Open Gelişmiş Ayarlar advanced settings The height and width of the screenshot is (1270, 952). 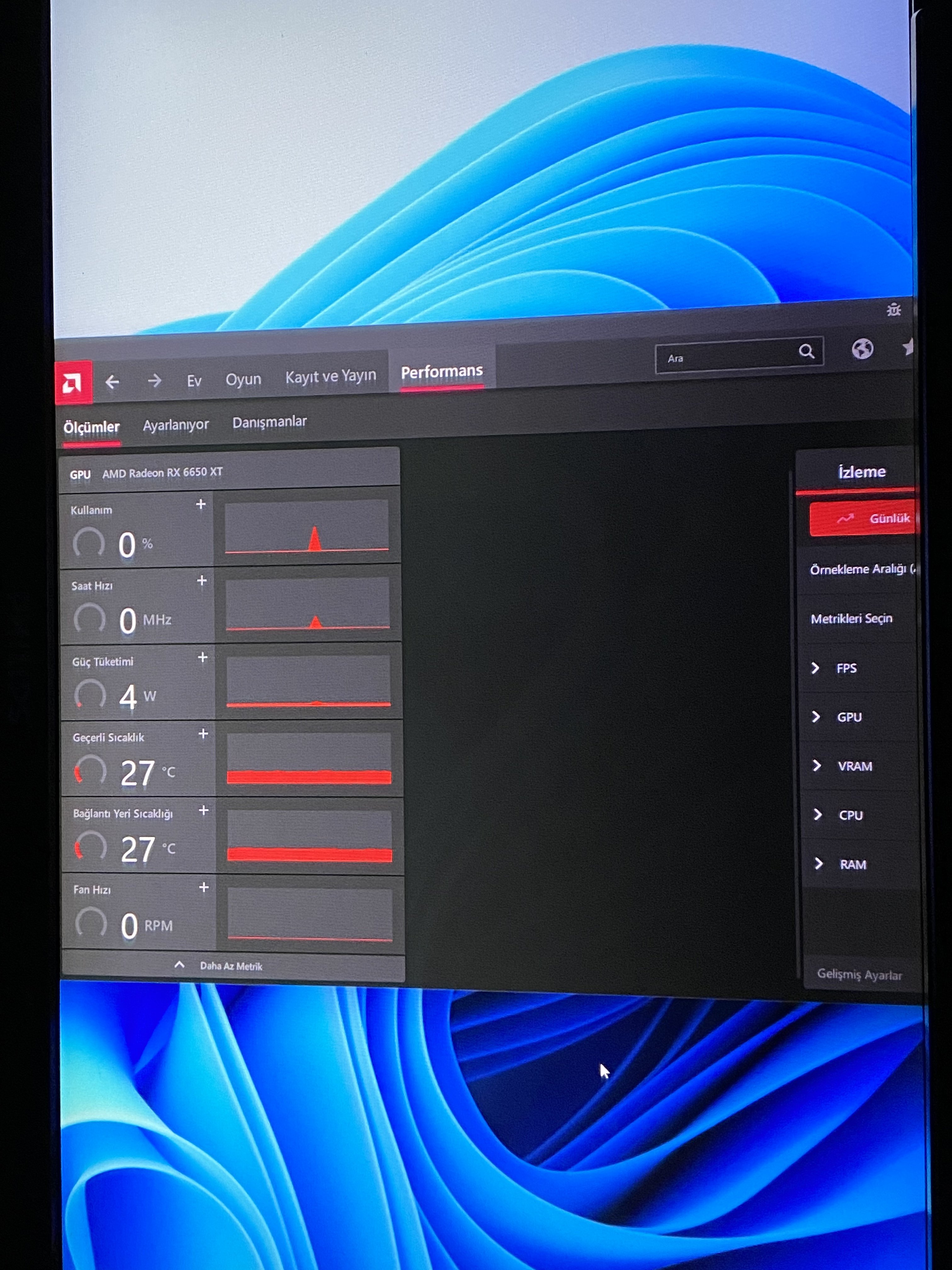click(x=859, y=974)
